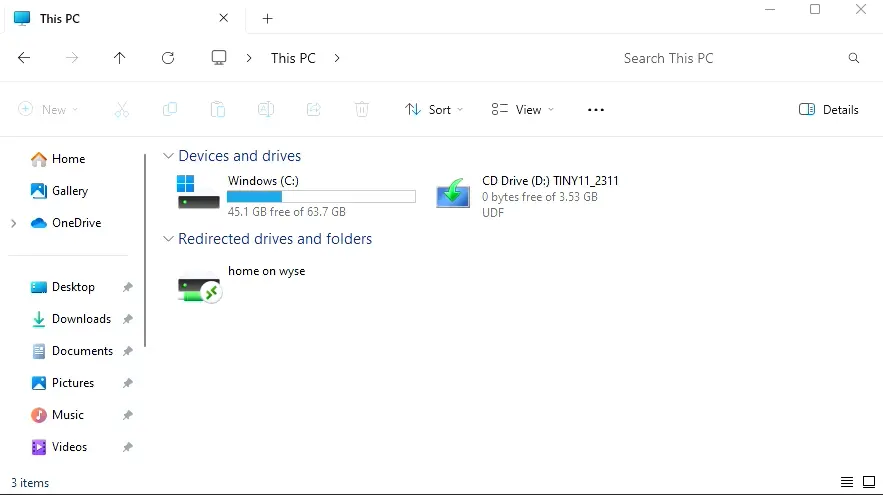Open the Sort dropdown menu
This screenshot has height=495, width=883.
pos(434,110)
